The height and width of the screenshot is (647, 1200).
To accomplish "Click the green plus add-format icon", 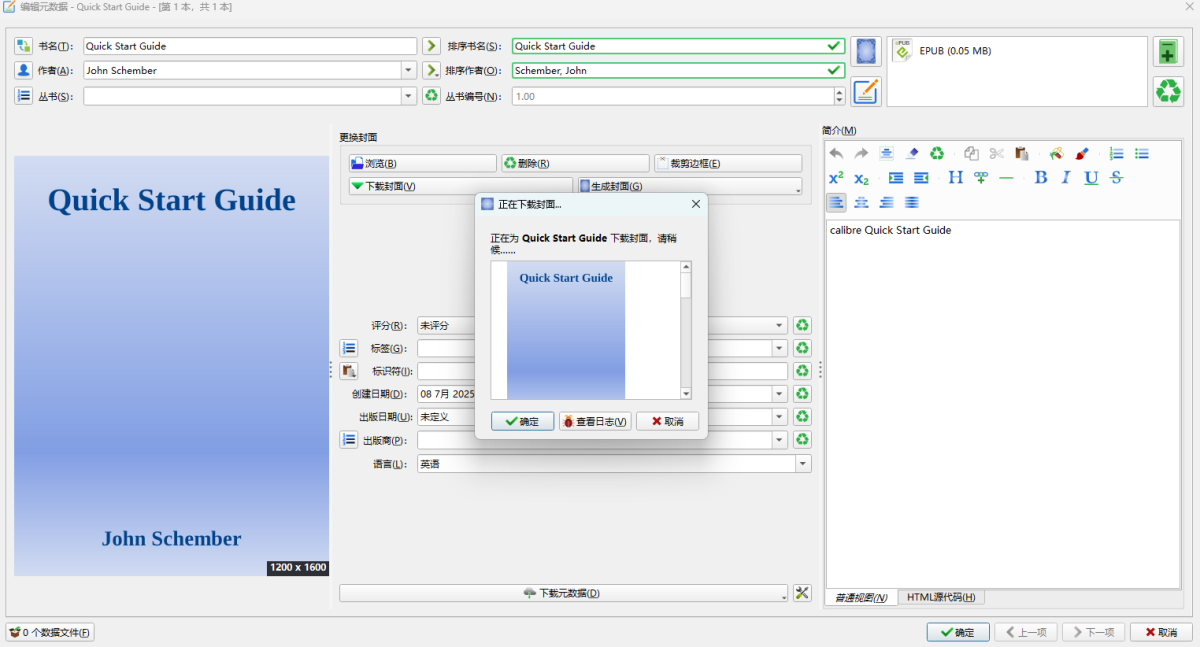I will point(1167,51).
